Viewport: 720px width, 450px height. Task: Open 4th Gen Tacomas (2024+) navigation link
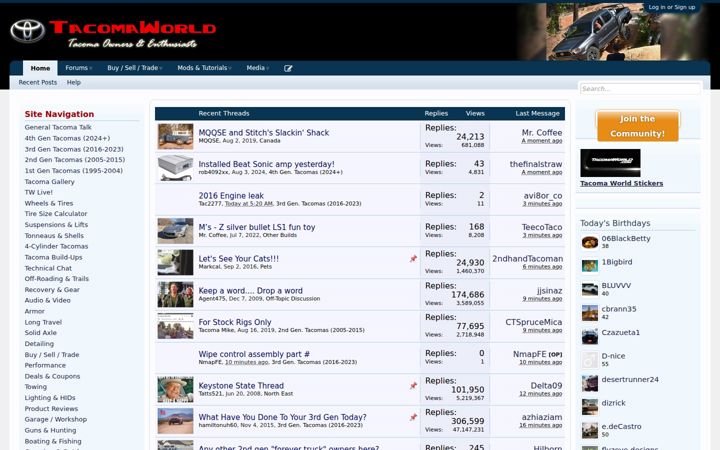(x=68, y=138)
